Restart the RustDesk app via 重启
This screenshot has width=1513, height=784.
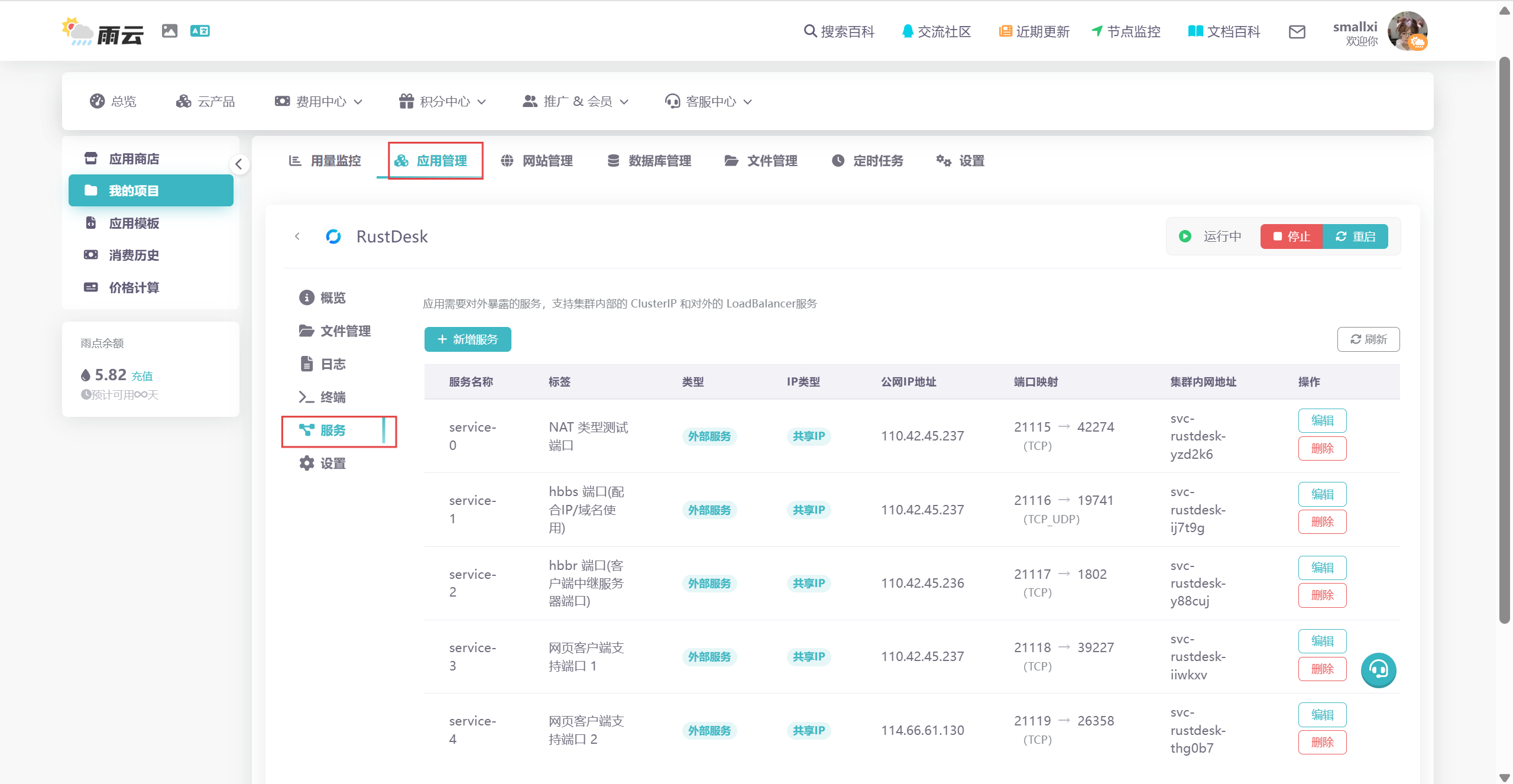point(1355,237)
